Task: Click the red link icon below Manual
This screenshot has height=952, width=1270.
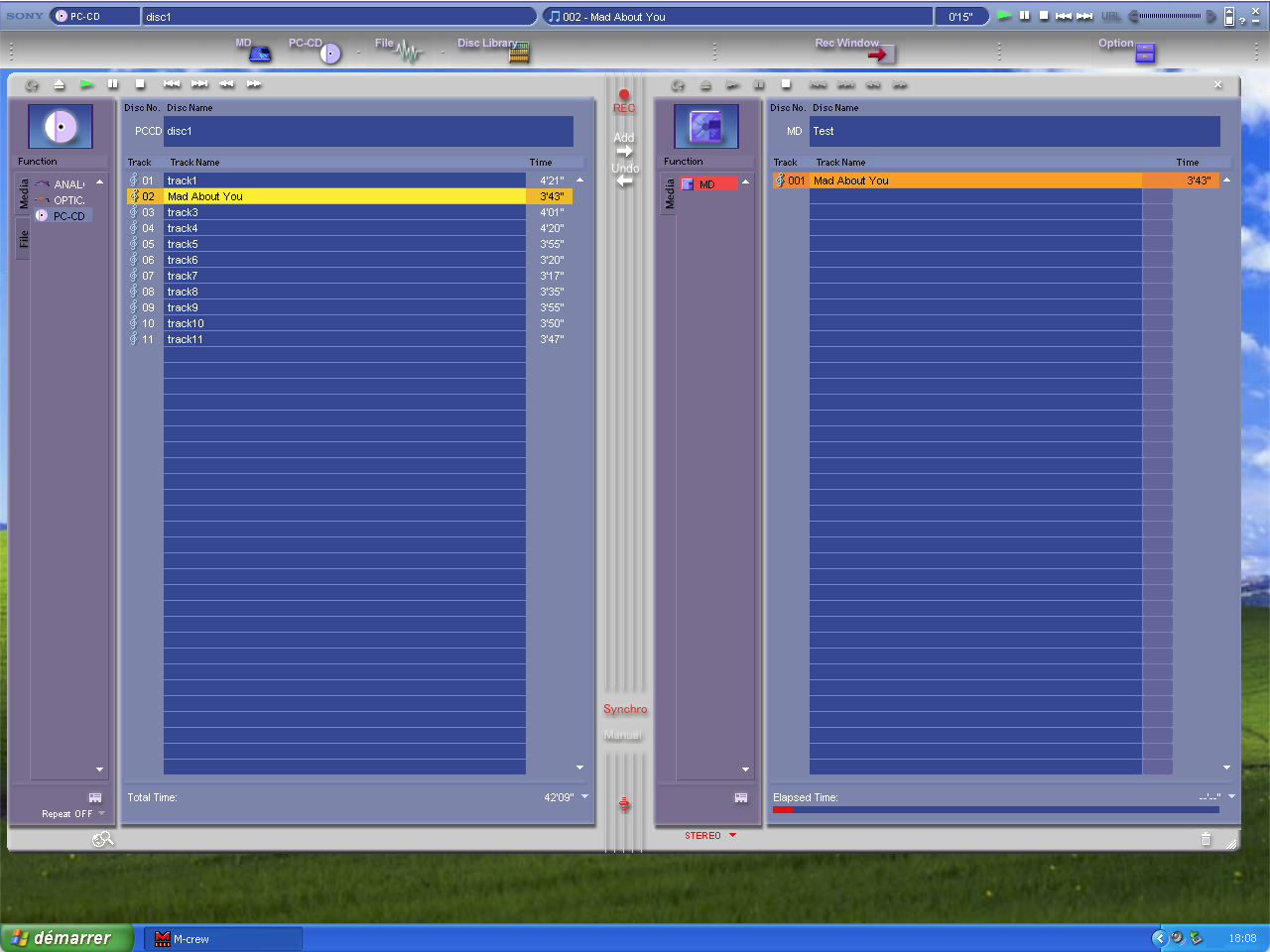Action: click(x=624, y=803)
